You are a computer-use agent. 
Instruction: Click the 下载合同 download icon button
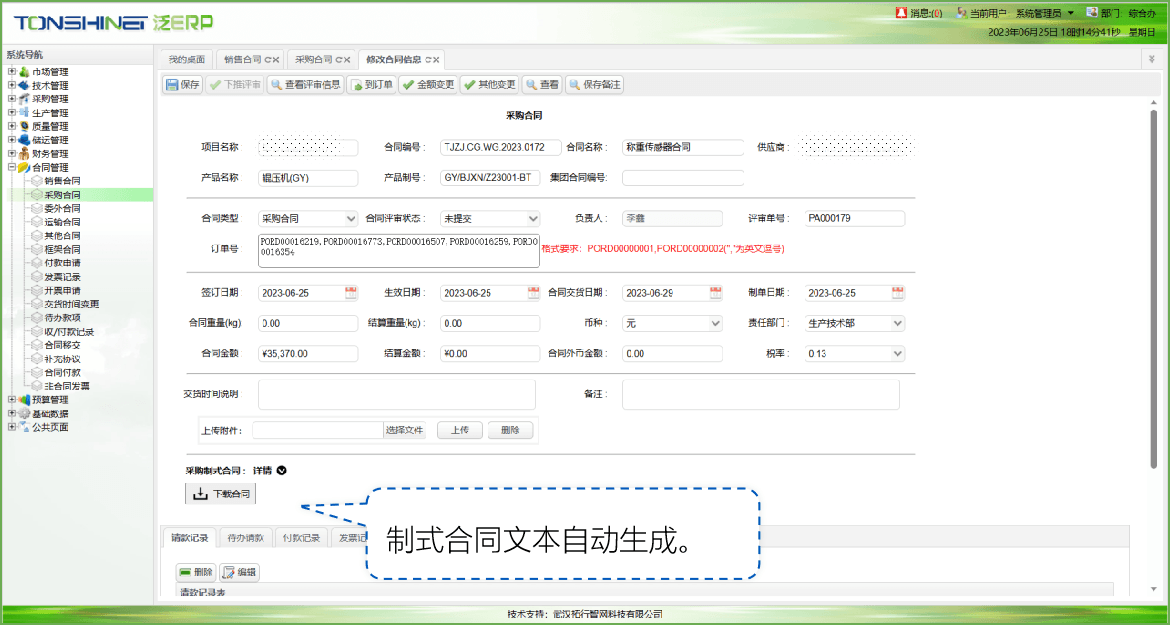pyautogui.click(x=222, y=493)
